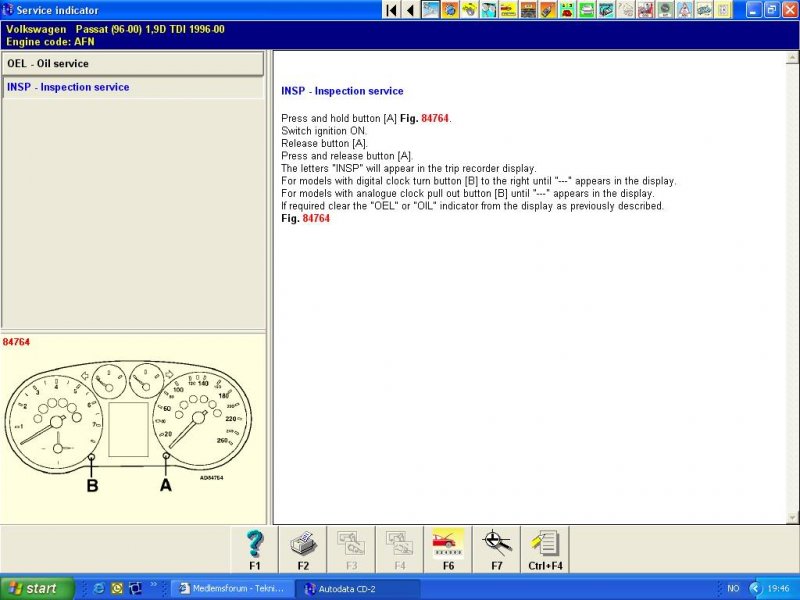Screen dimensions: 800x600
Task: Expand hidden system tray icons arrow
Action: pos(755,588)
